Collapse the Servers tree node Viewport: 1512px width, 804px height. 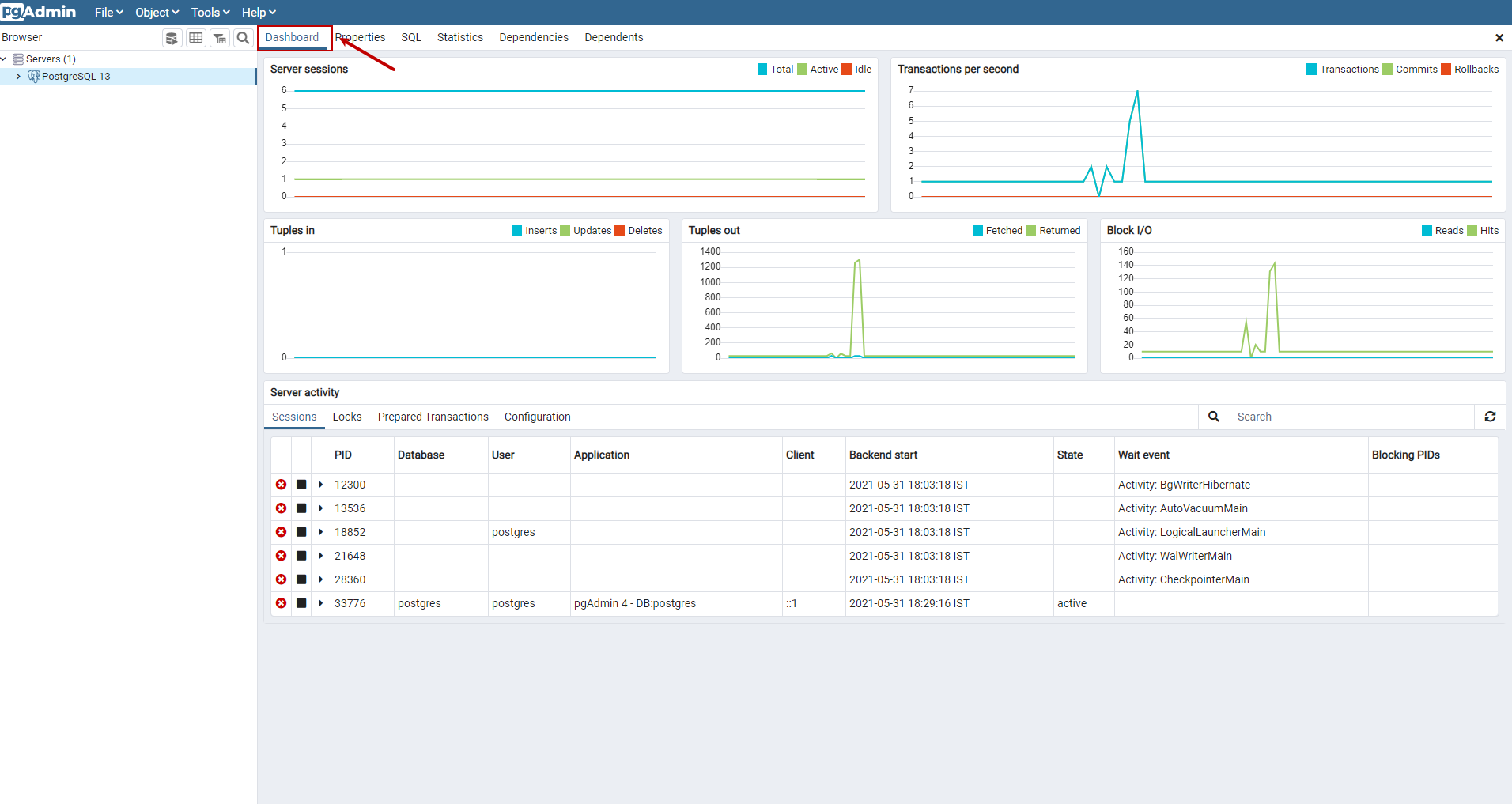pos(5,59)
